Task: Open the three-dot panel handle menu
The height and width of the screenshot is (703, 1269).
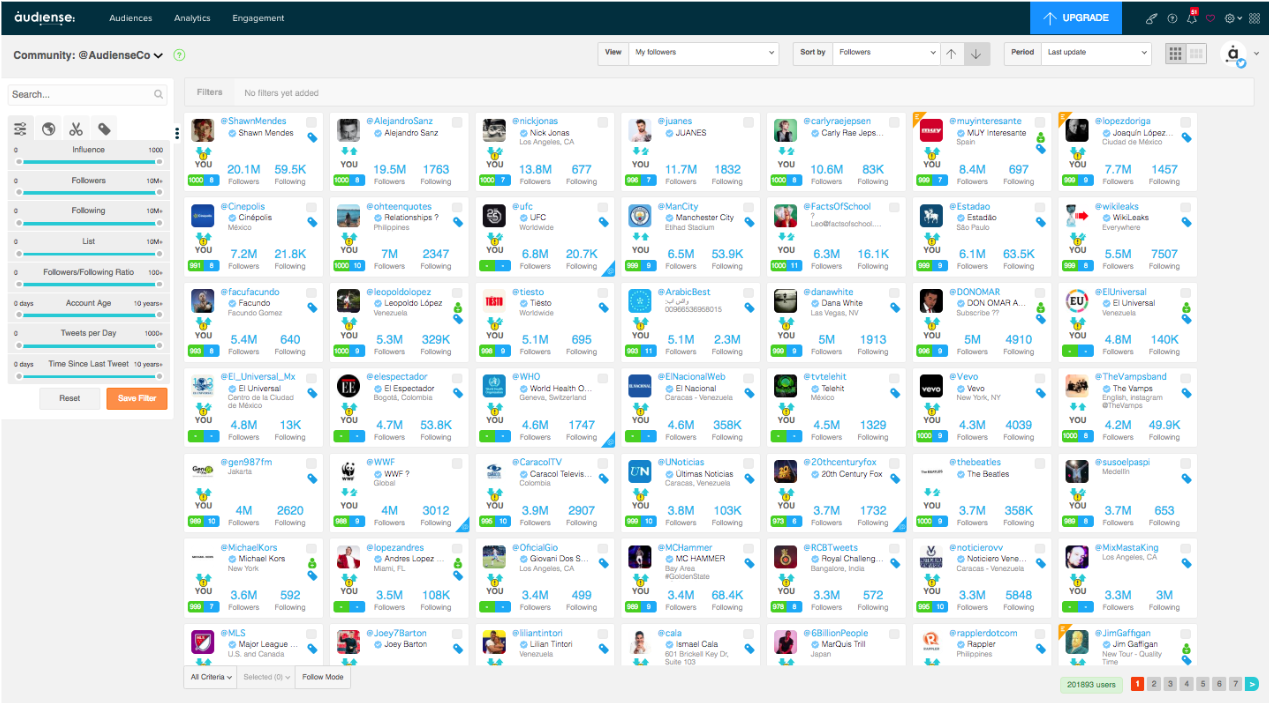Action: pyautogui.click(x=177, y=132)
